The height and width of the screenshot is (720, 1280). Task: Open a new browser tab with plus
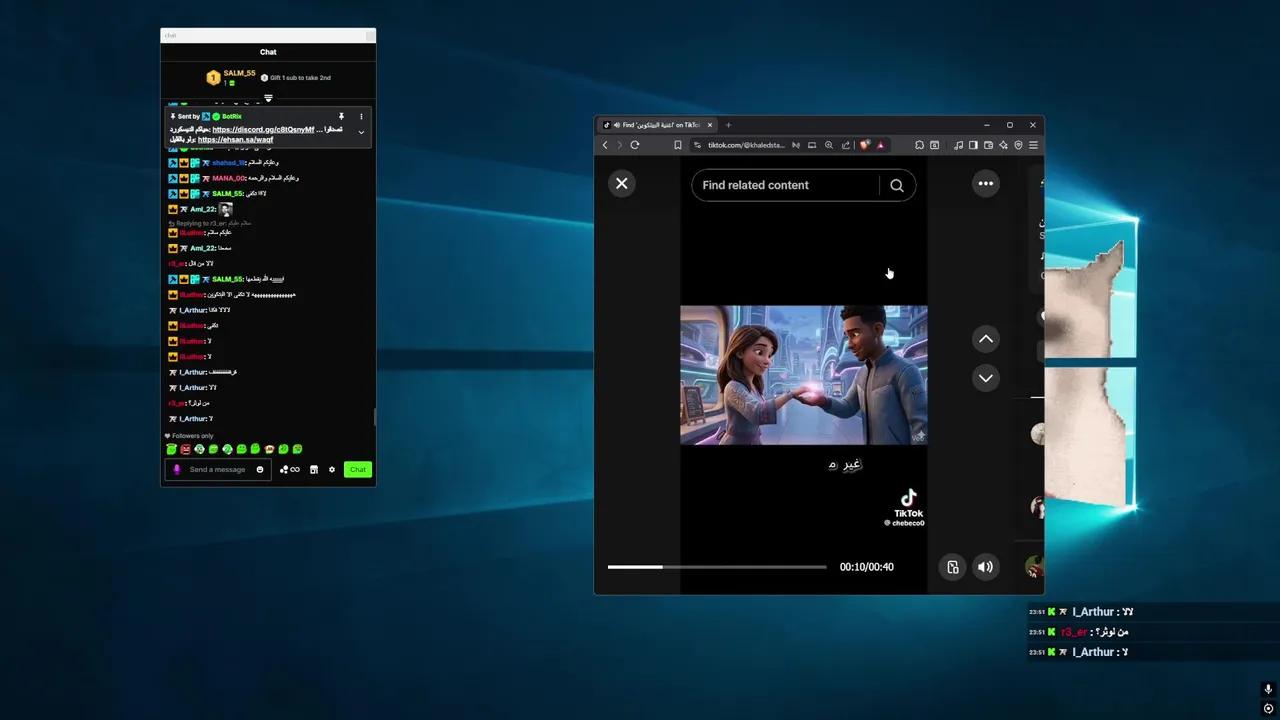(728, 125)
